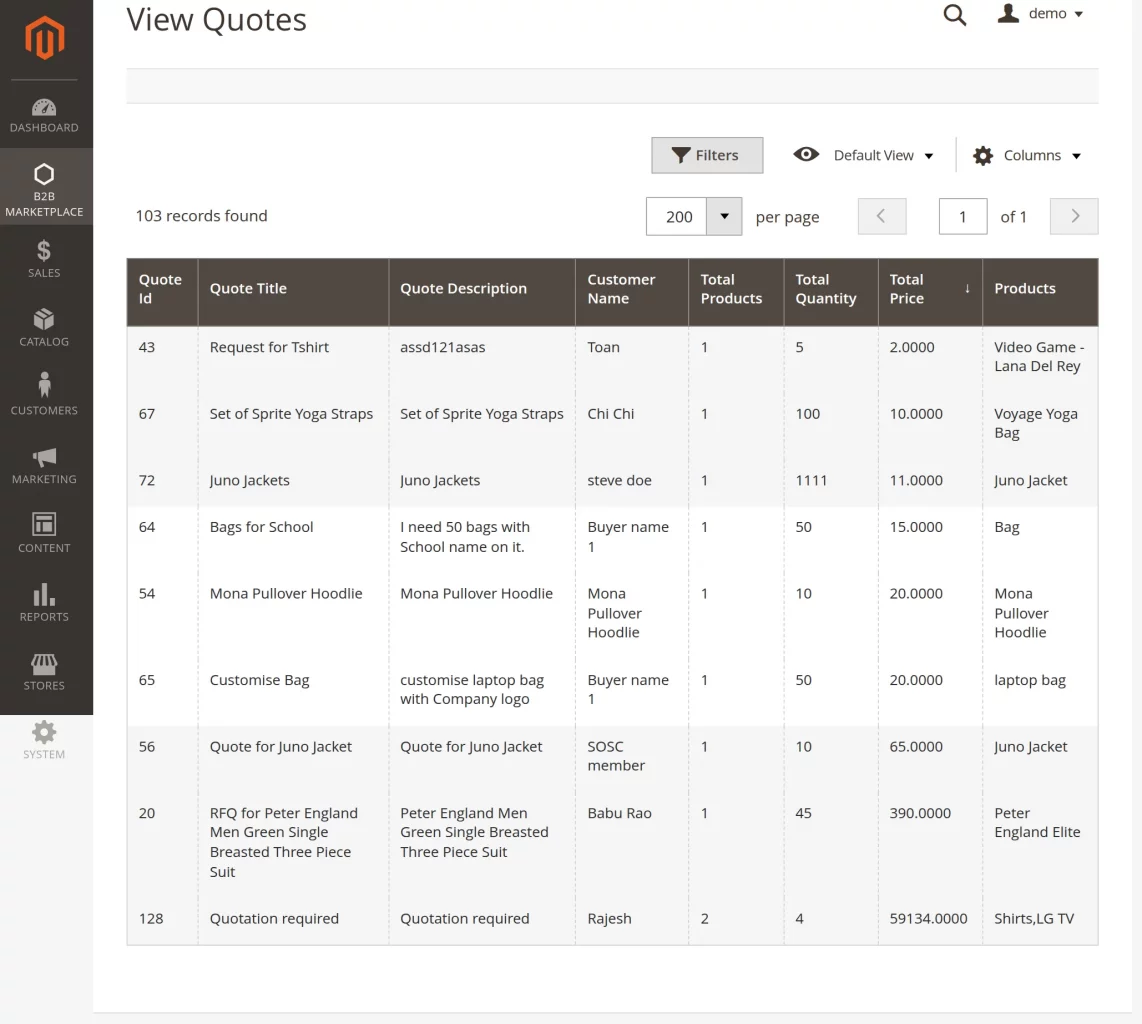Go to next page arrow

coord(1074,216)
